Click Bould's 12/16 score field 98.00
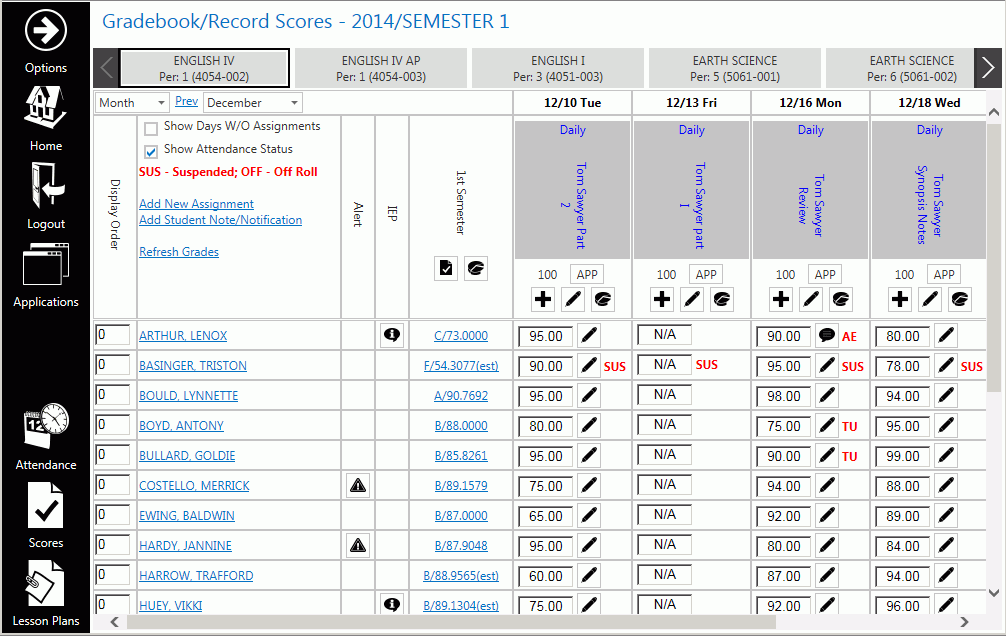 [x=784, y=396]
